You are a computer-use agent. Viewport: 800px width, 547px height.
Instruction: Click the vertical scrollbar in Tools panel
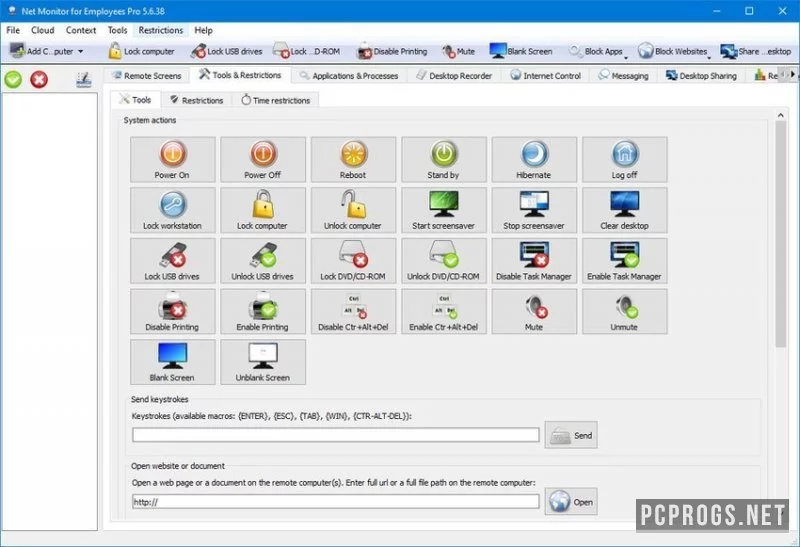pyautogui.click(x=781, y=235)
